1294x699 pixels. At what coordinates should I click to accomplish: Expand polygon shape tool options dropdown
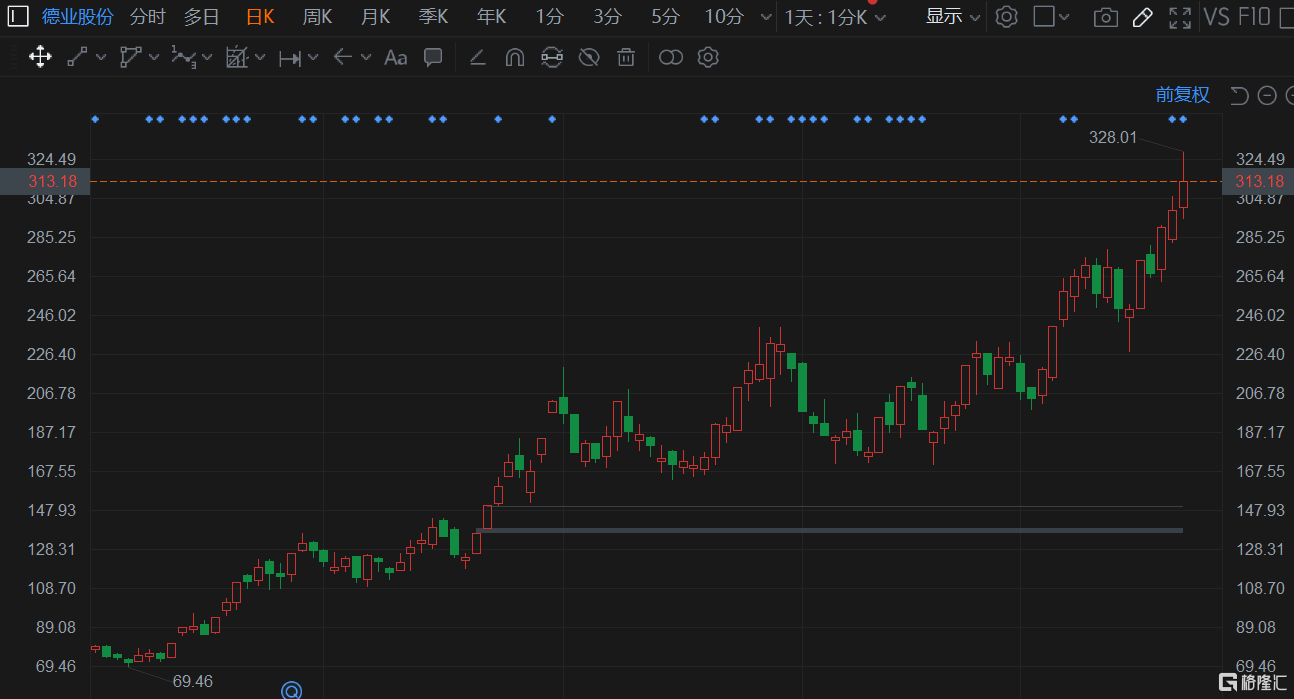tap(154, 57)
